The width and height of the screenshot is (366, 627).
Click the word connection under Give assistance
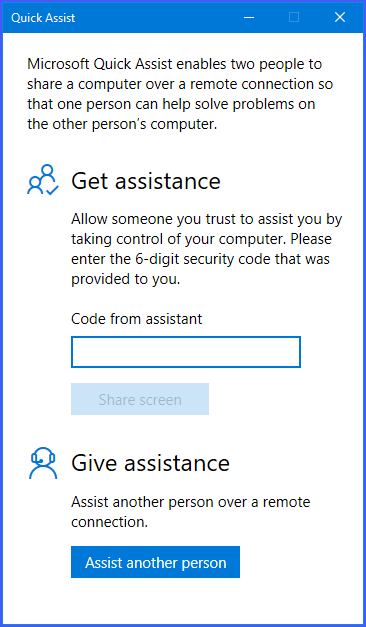tap(110, 522)
